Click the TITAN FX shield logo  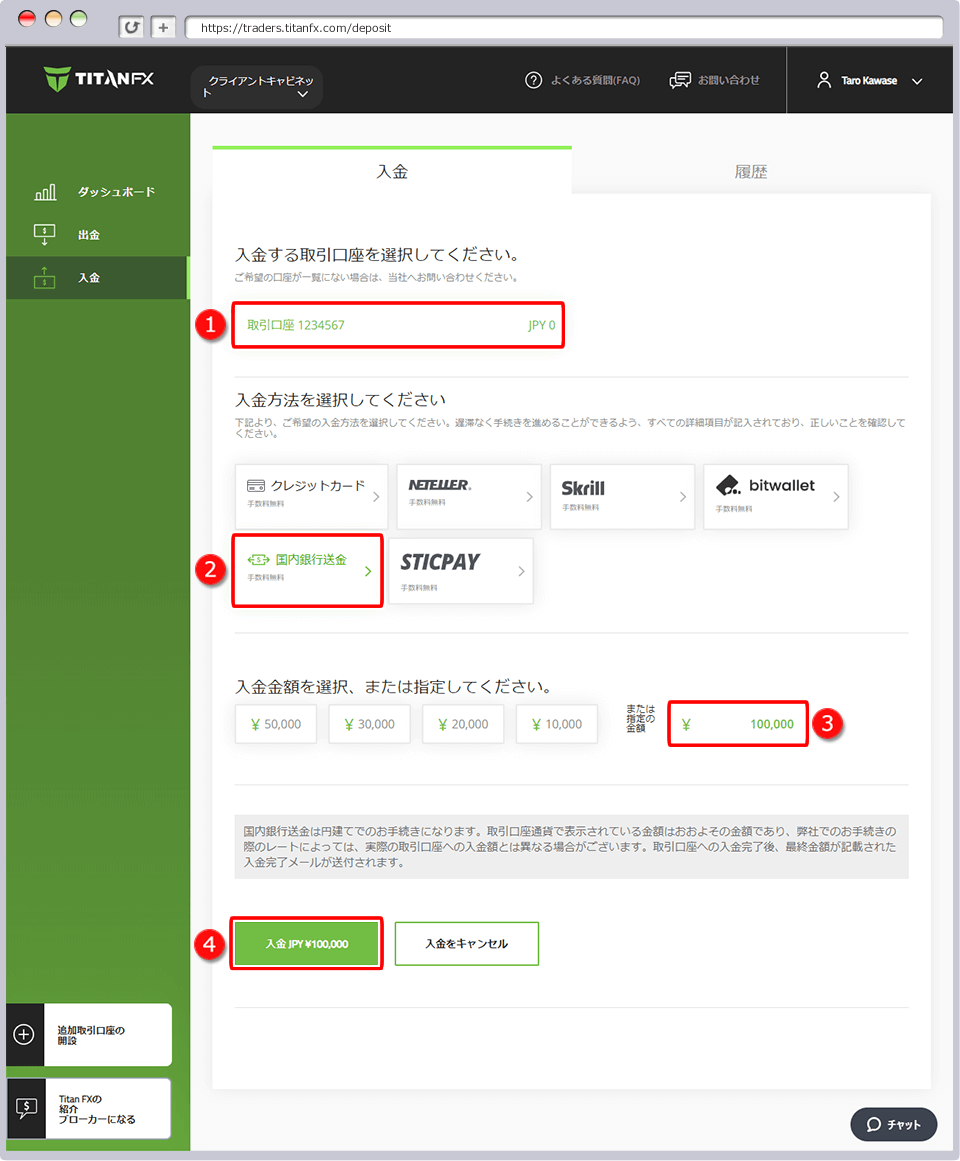(x=55, y=79)
